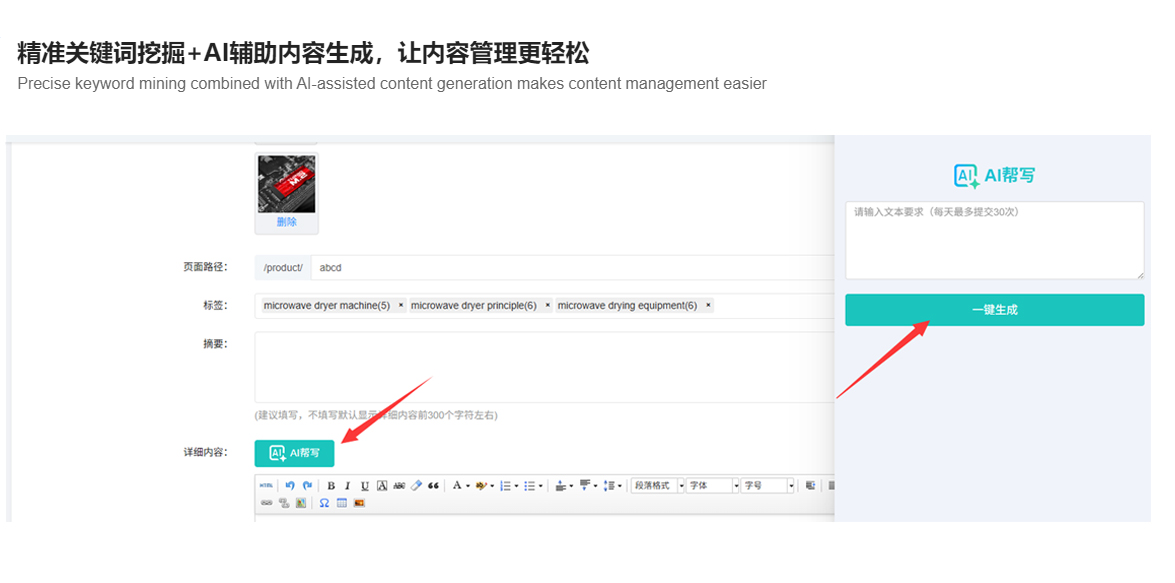
Task: Remove the microwave dryer machine tag
Action: [401, 306]
